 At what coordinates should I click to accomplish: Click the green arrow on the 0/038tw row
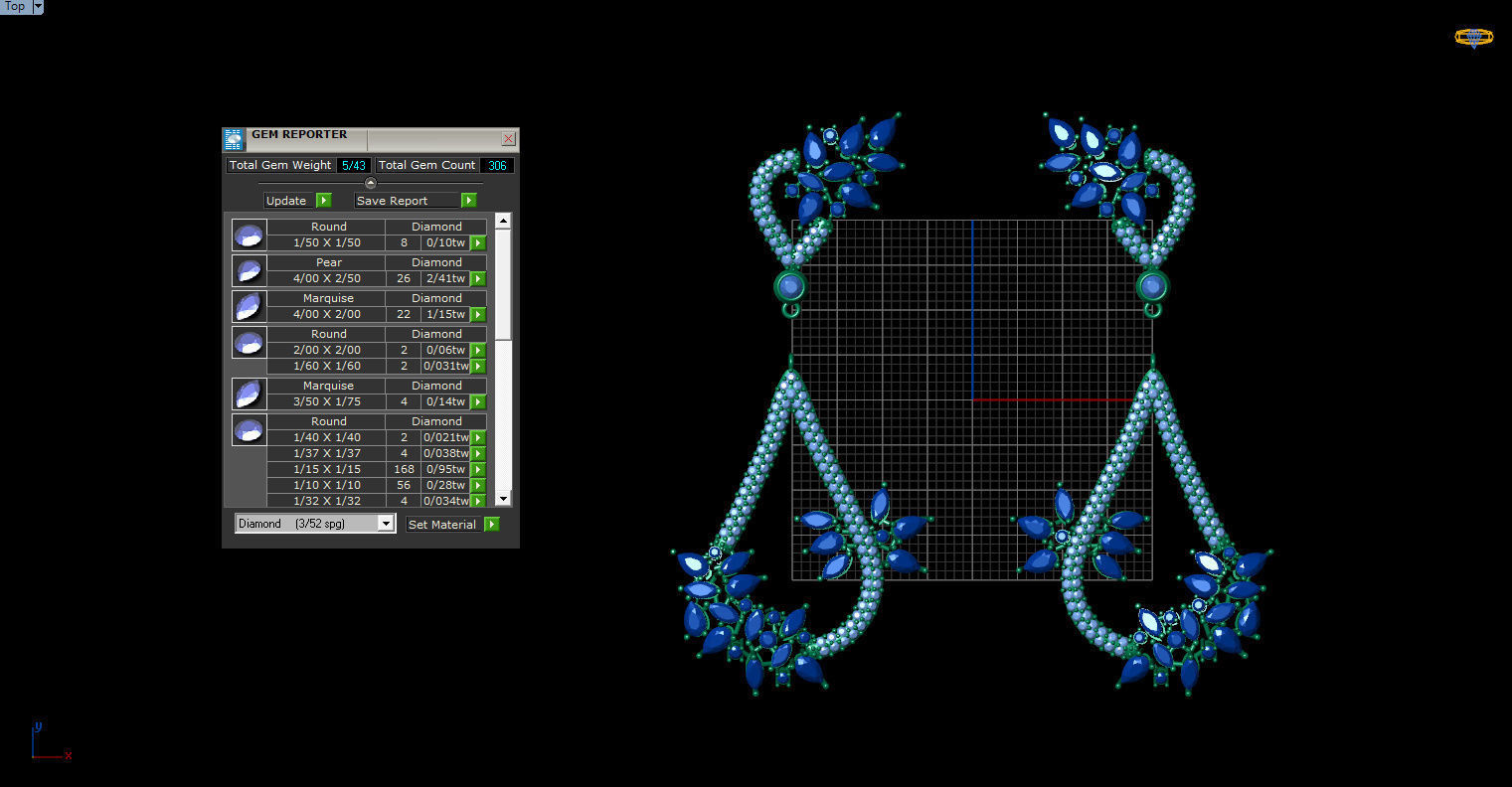point(478,453)
